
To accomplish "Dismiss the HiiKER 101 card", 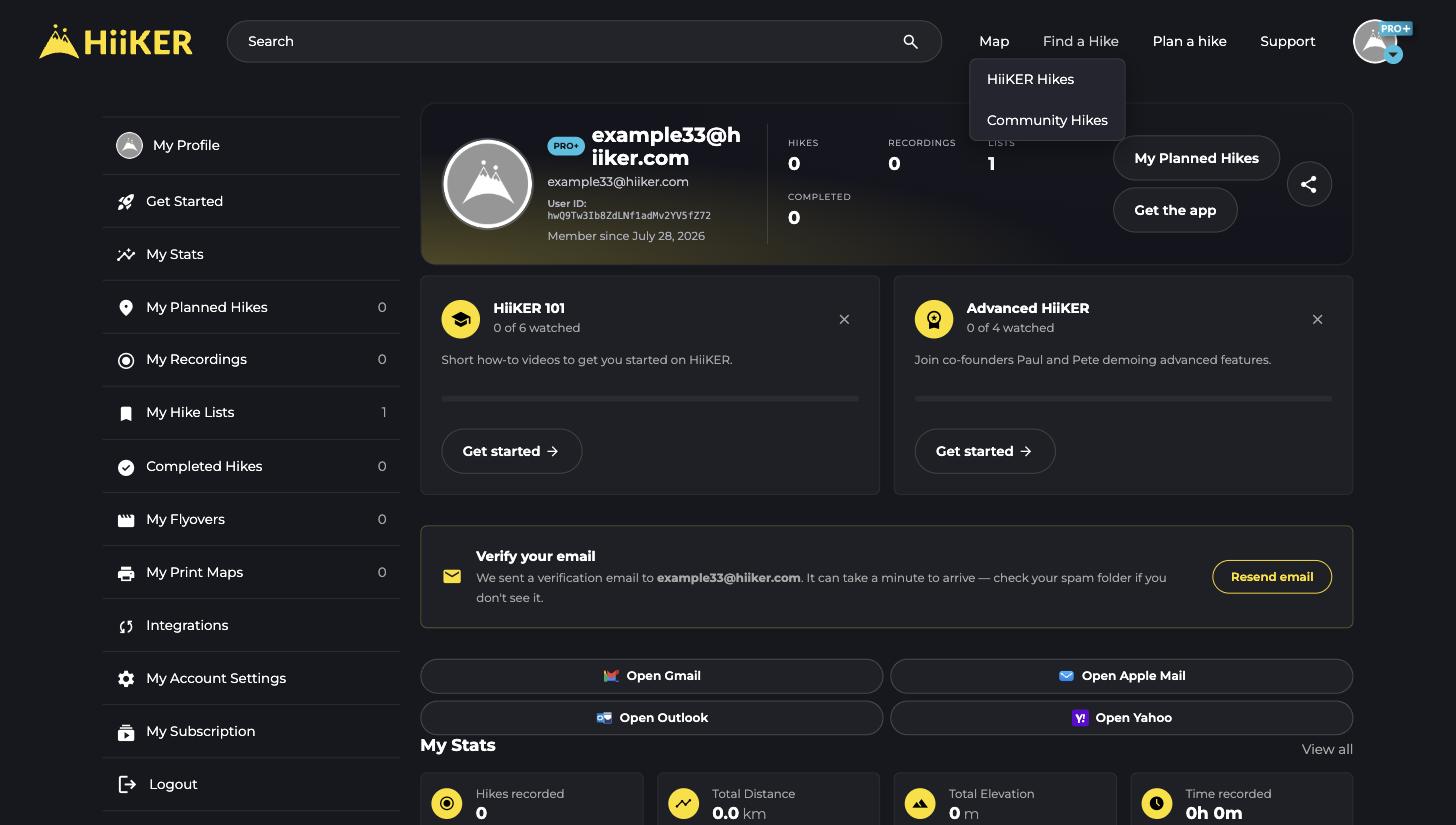I will [x=844, y=319].
